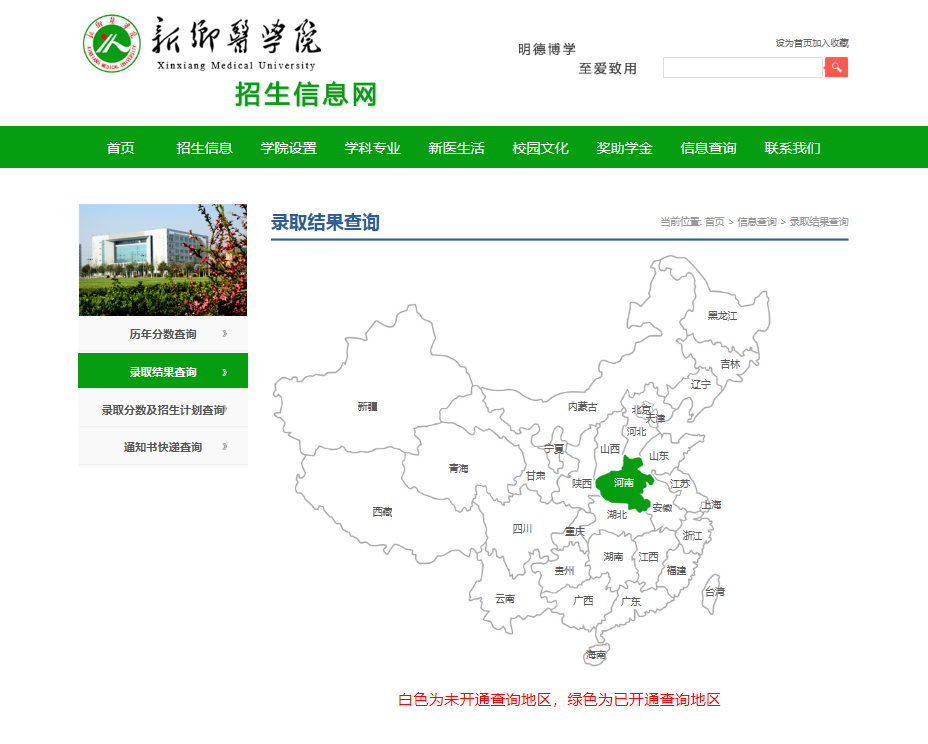Click 重庆 on the map
This screenshot has height=744, width=928.
tap(574, 531)
